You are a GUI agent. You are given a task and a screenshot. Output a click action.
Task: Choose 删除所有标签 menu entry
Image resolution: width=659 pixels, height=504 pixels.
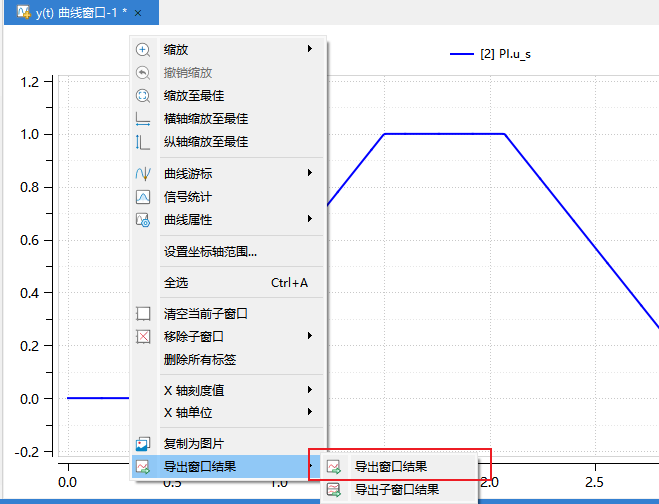pyautogui.click(x=229, y=359)
